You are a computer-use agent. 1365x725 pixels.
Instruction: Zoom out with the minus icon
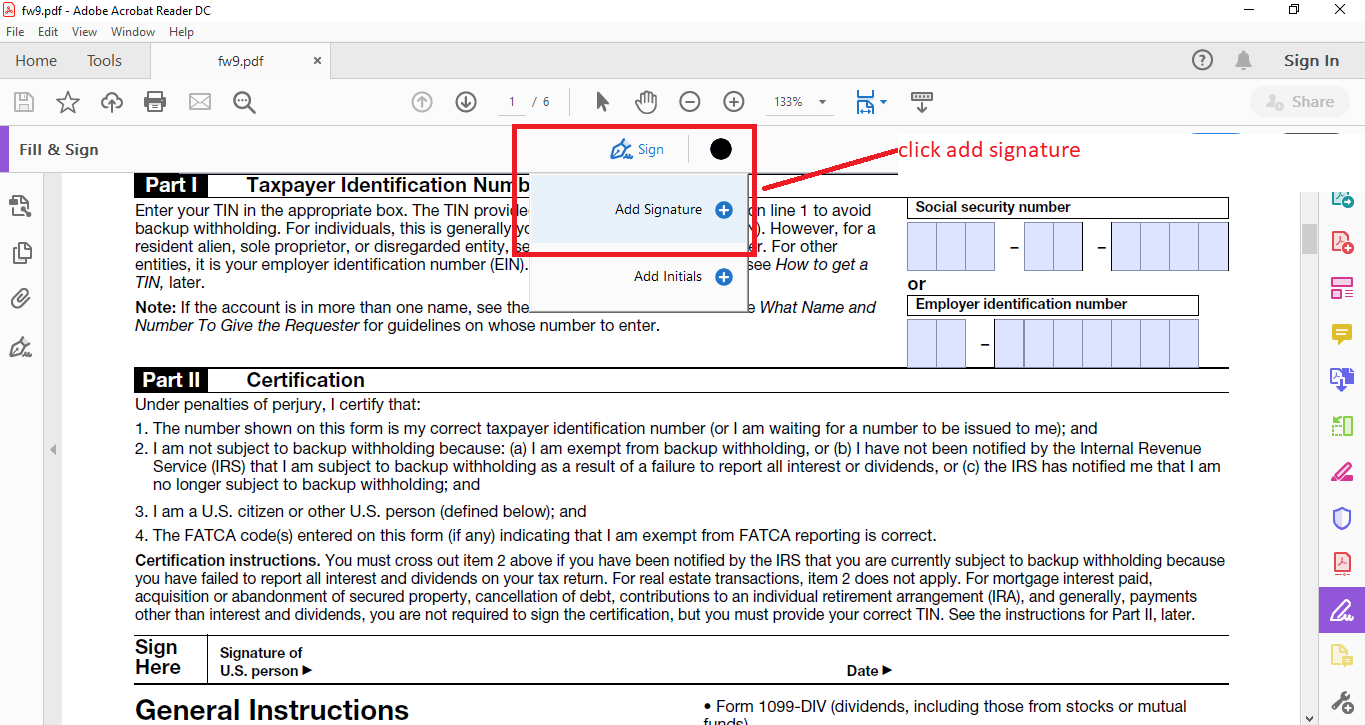pyautogui.click(x=690, y=102)
